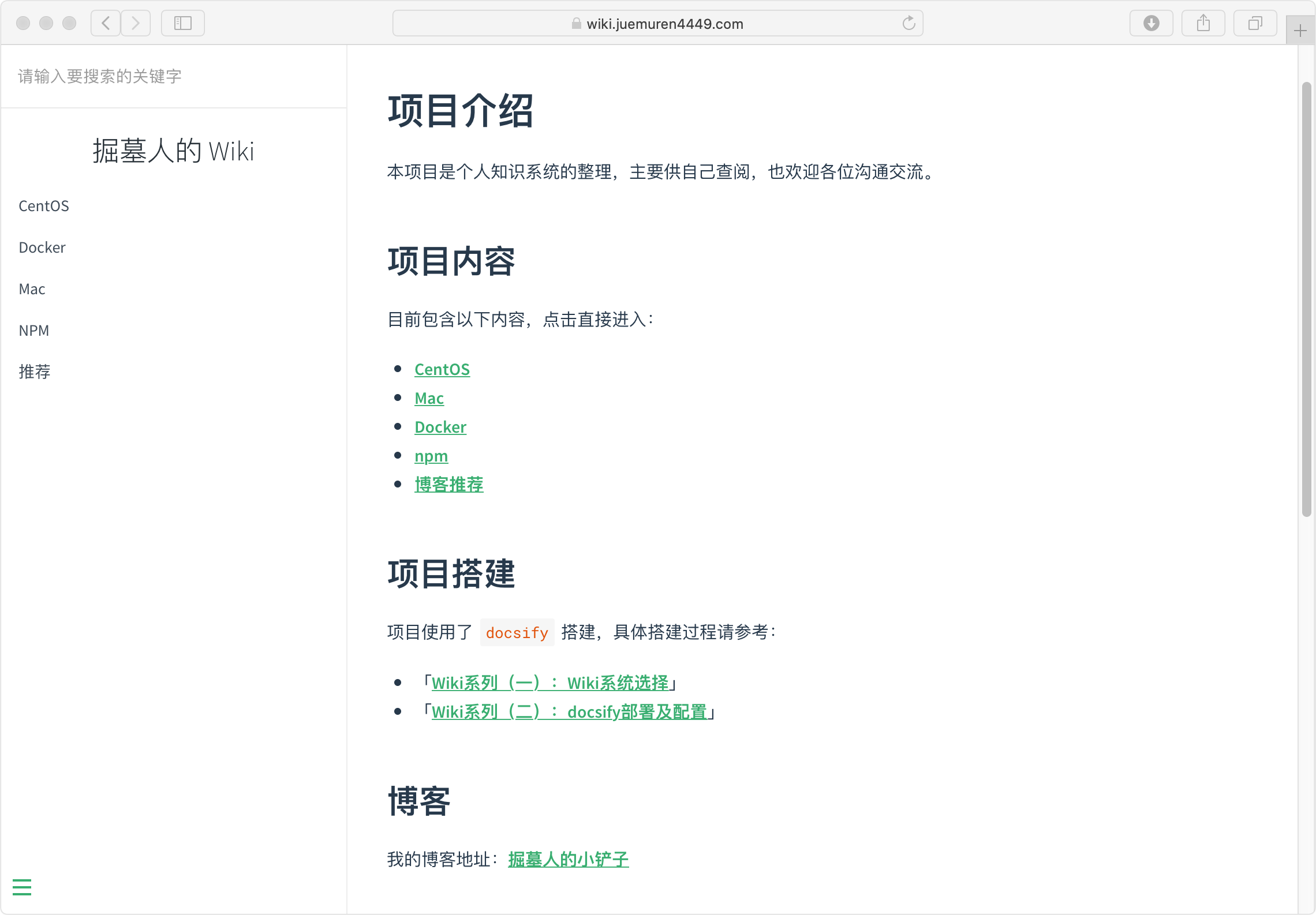The image size is (1316, 915).
Task: Click the 项目介绍 heading
Action: pos(461,111)
